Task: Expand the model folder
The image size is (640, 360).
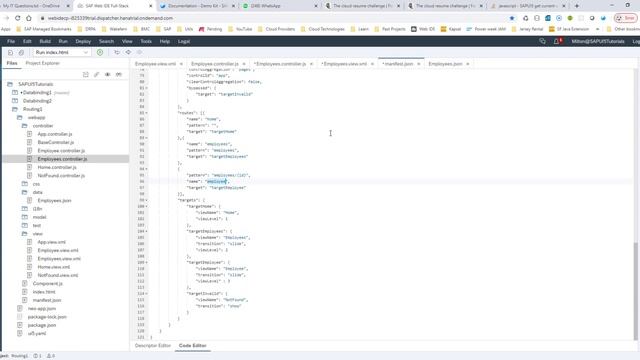Action: tap(24, 217)
